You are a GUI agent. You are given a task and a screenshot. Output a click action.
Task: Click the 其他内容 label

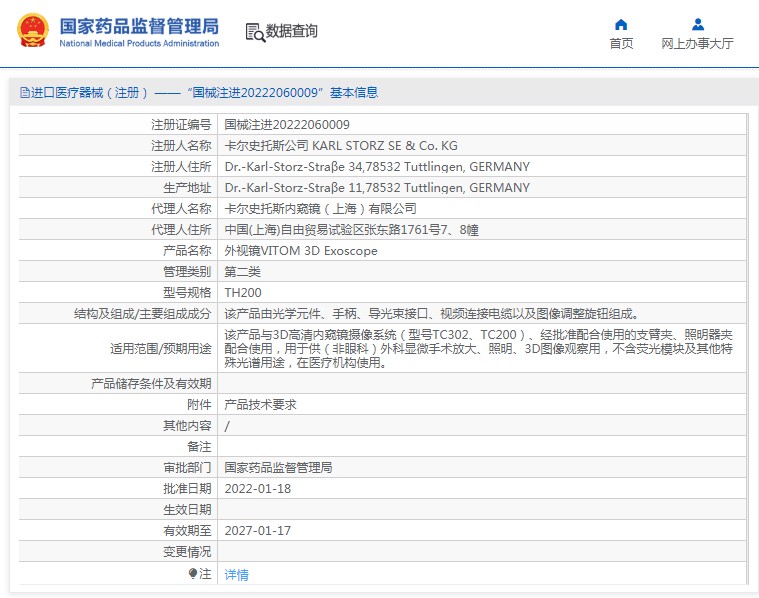coord(187,426)
